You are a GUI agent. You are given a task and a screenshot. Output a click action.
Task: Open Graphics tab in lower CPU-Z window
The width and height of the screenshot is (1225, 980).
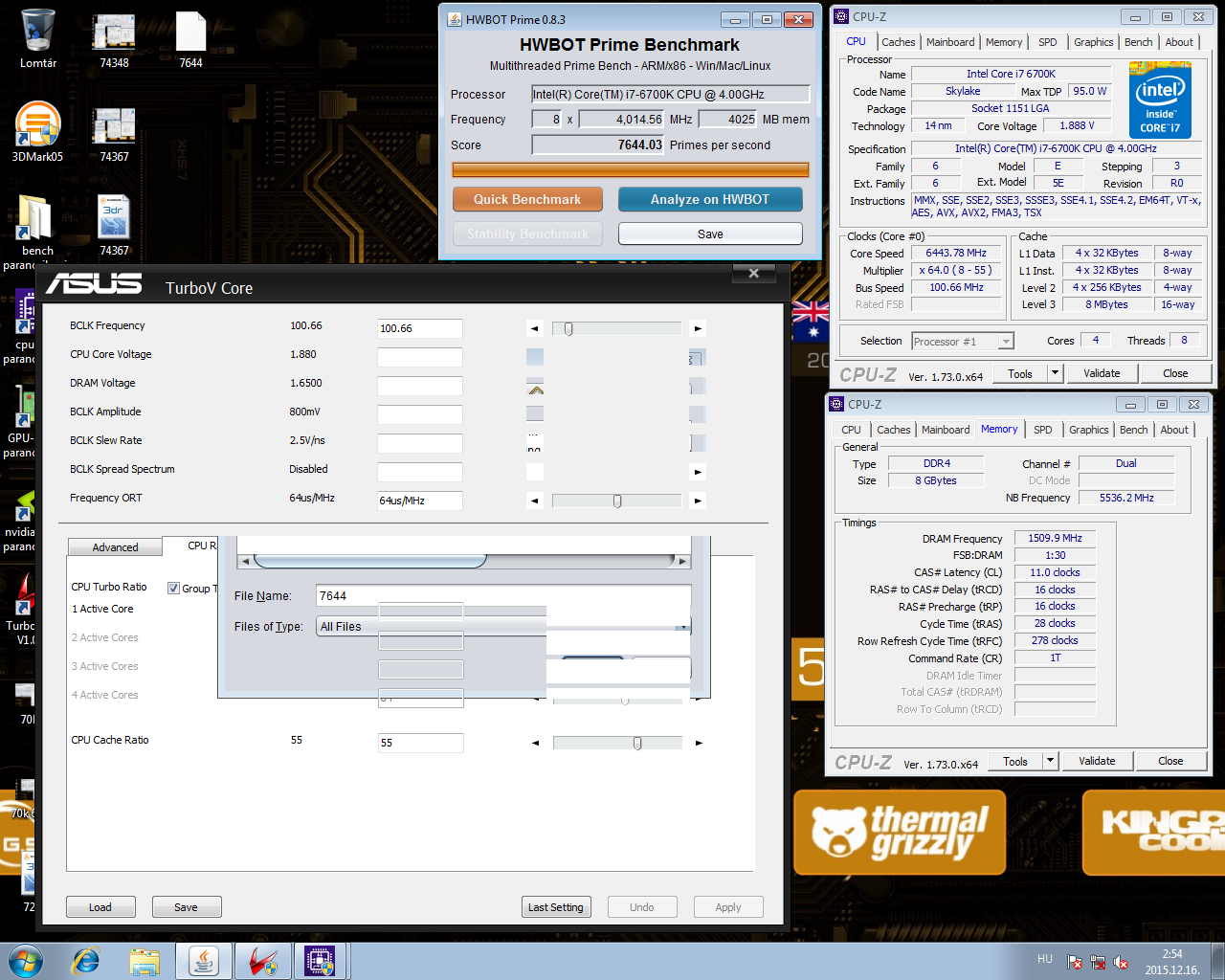pos(1089,430)
